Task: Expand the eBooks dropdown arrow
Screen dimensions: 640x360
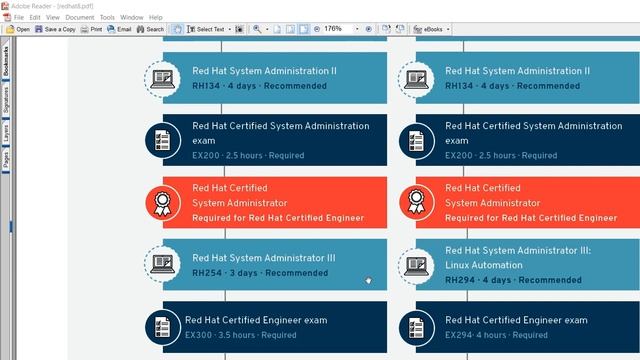Action: point(448,29)
